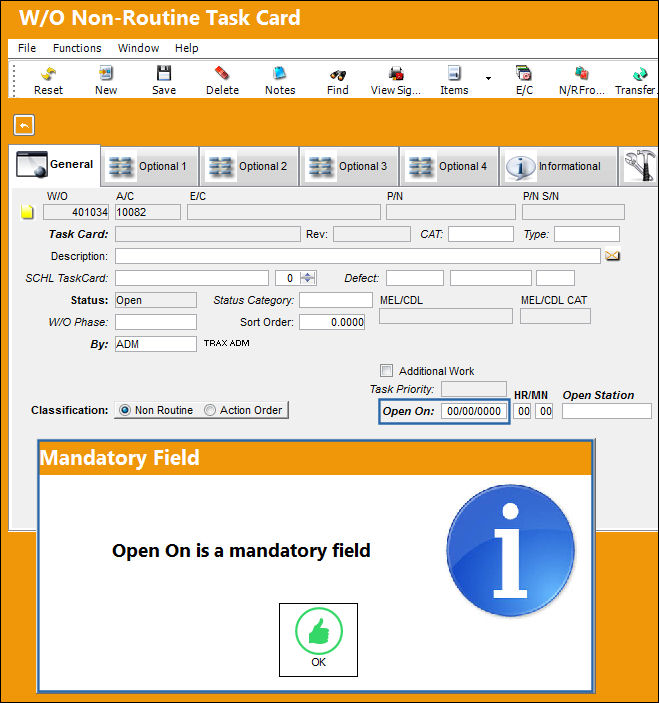This screenshot has height=703, width=659.
Task: Click the By field containing ADM
Action: 156,344
